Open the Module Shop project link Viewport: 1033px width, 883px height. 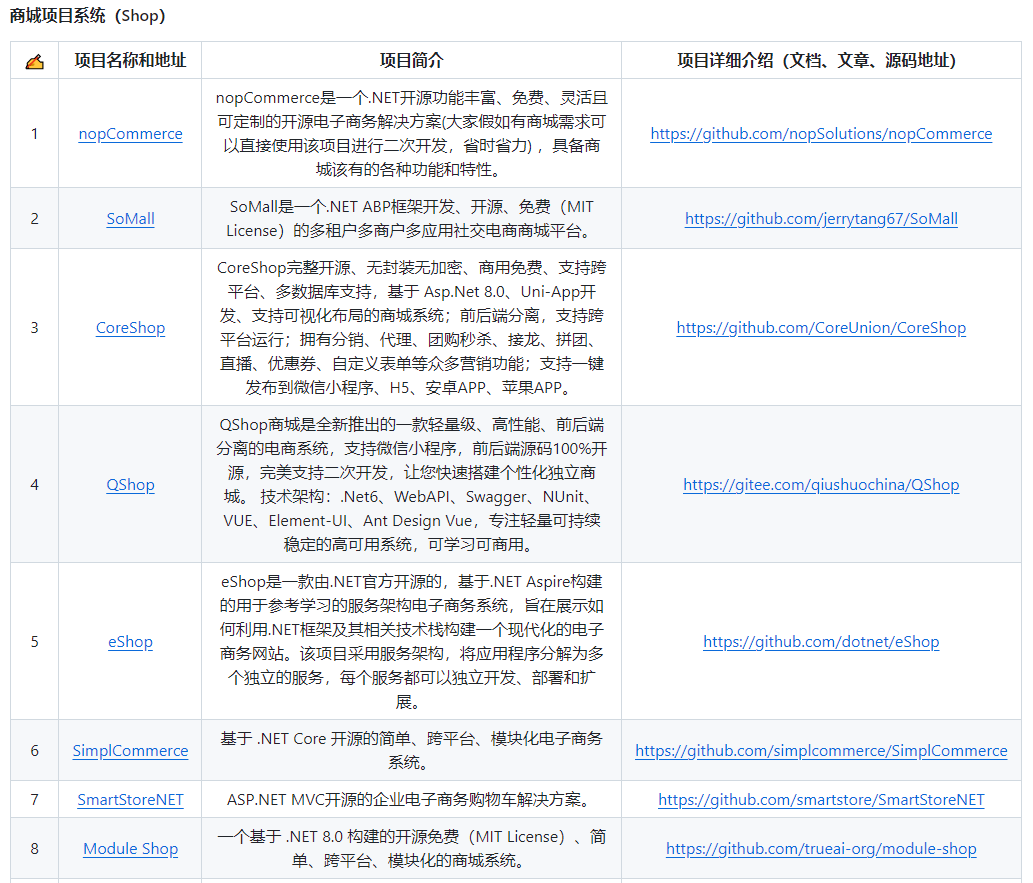[130, 849]
